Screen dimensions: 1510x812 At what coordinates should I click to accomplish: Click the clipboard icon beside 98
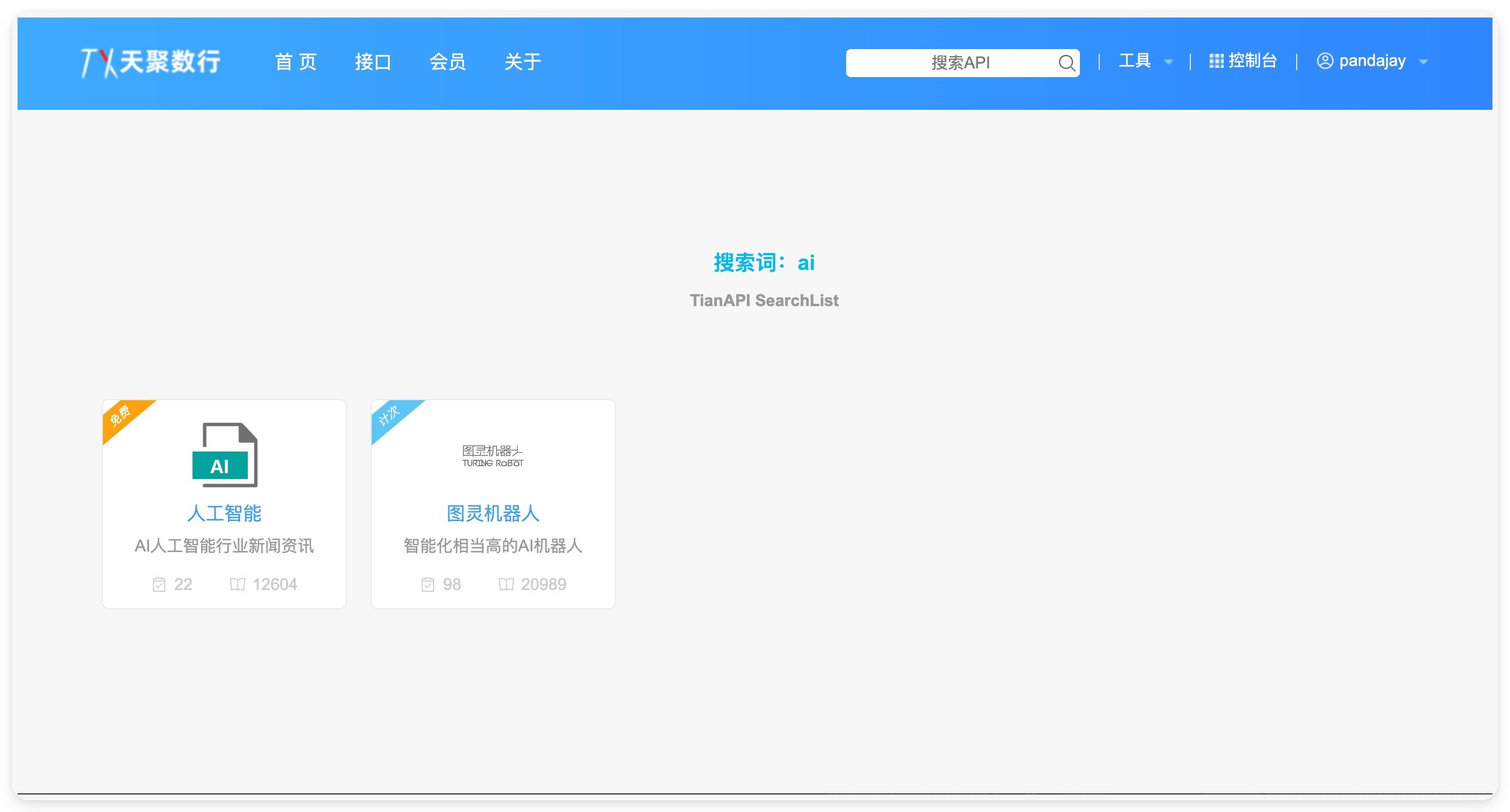428,584
